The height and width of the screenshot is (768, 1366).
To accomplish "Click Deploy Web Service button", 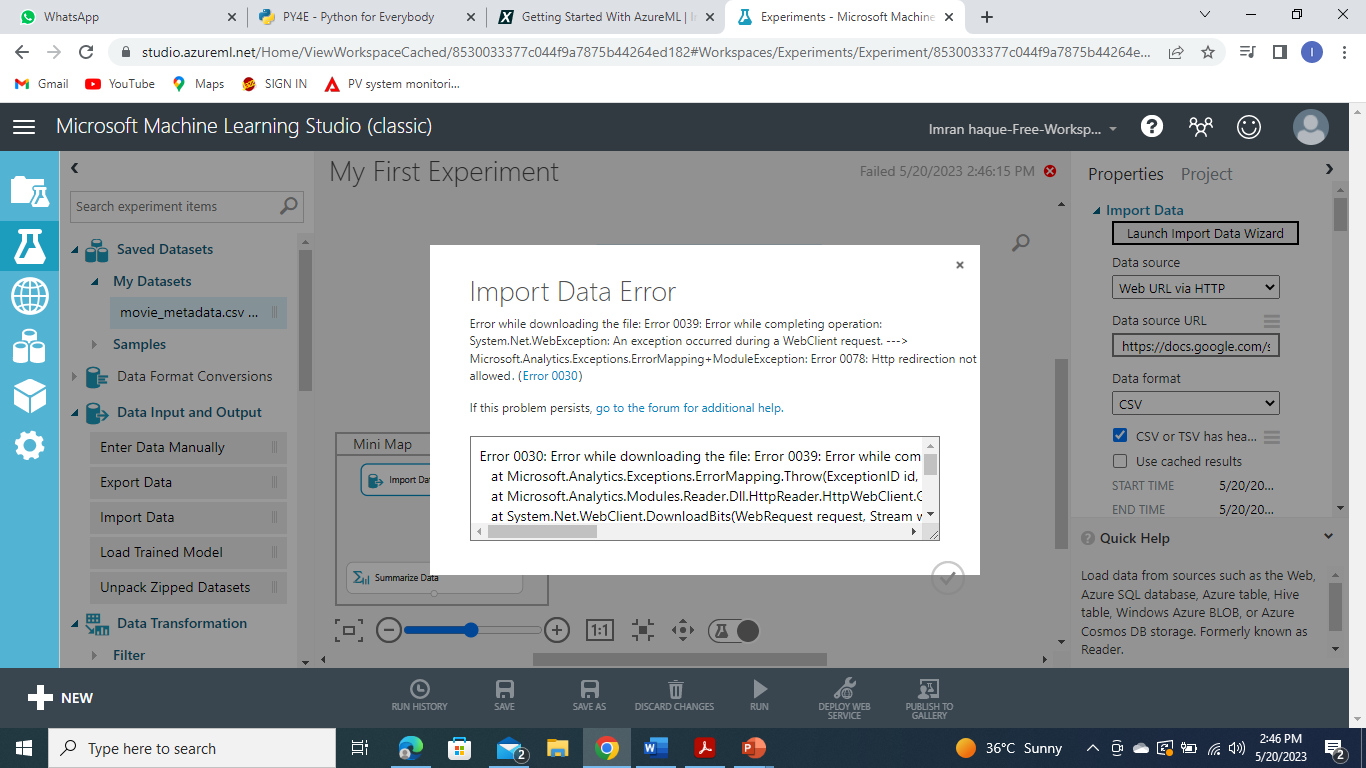I will point(845,698).
